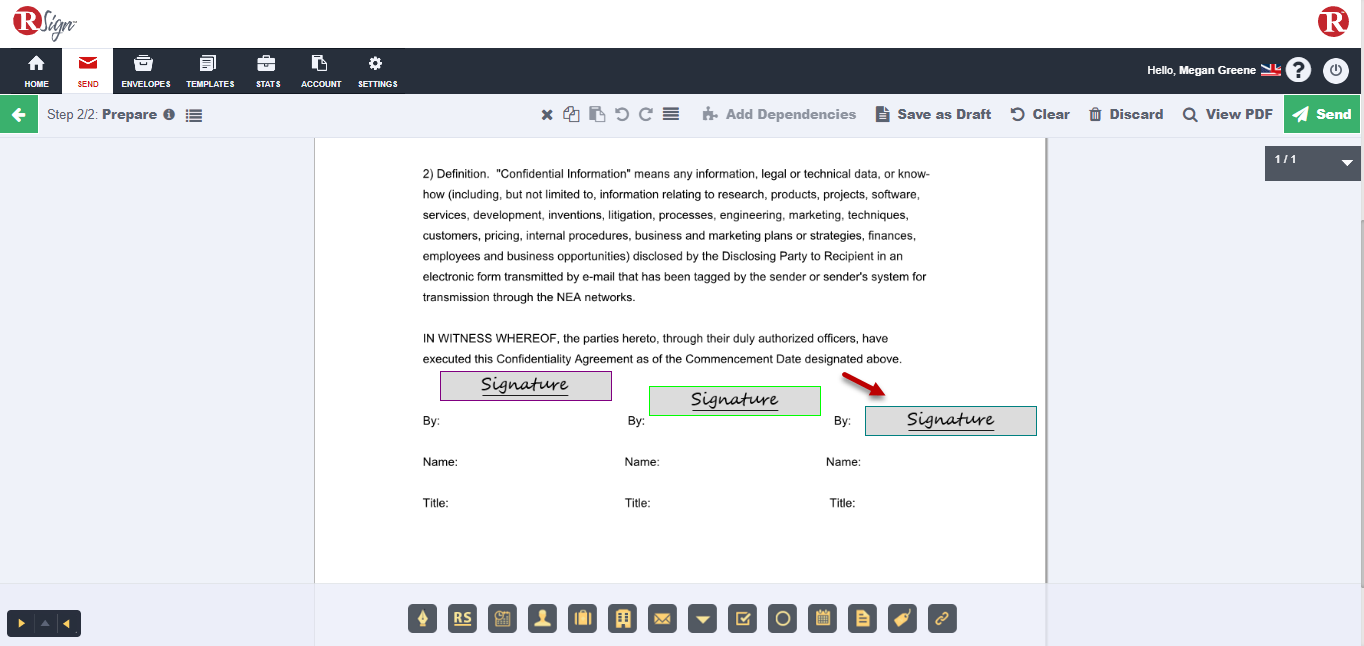This screenshot has width=1364, height=646.
Task: Click Save as Draft
Action: 933,114
